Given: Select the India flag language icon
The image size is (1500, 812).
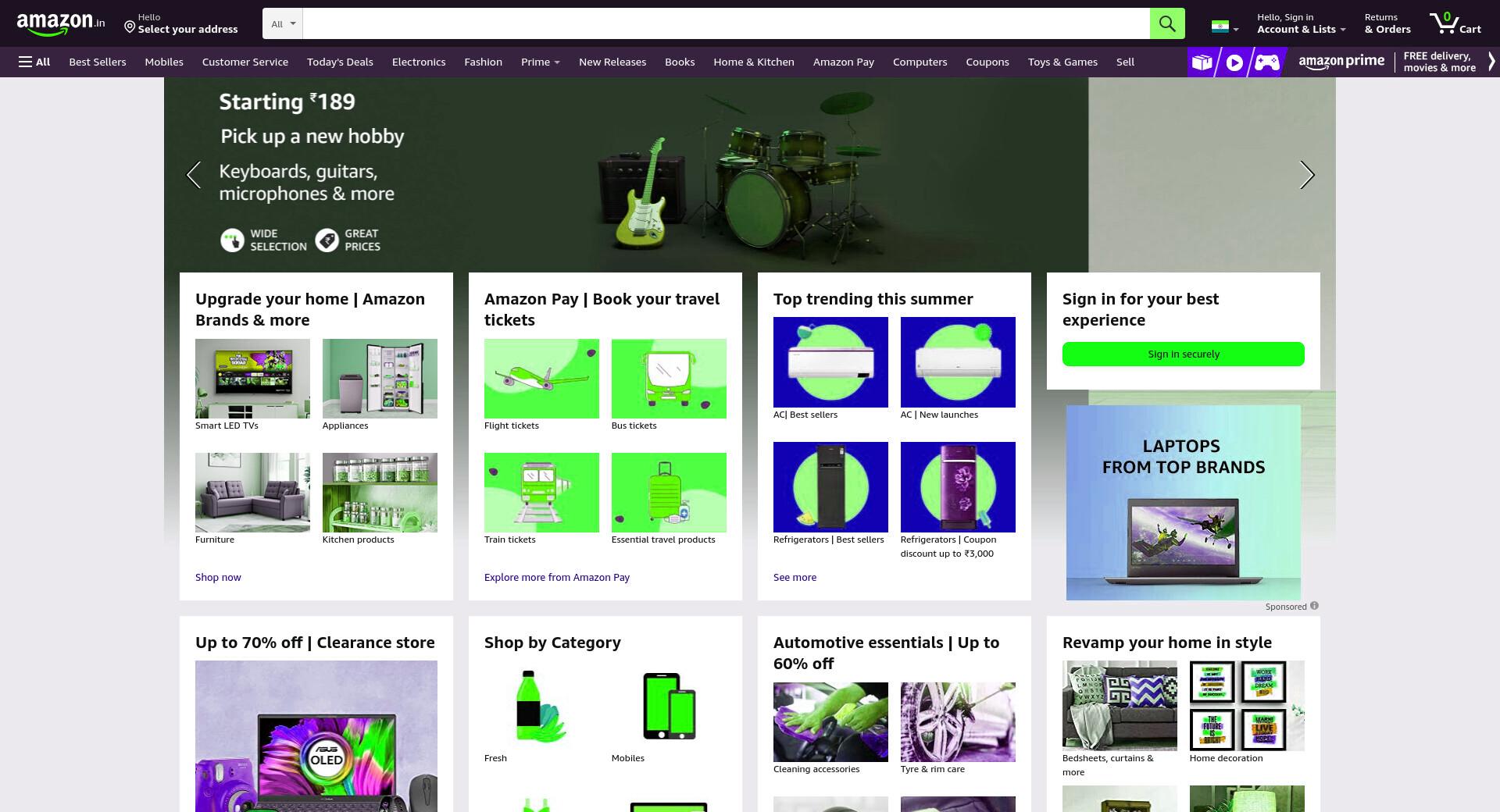Looking at the screenshot, I should (x=1220, y=27).
